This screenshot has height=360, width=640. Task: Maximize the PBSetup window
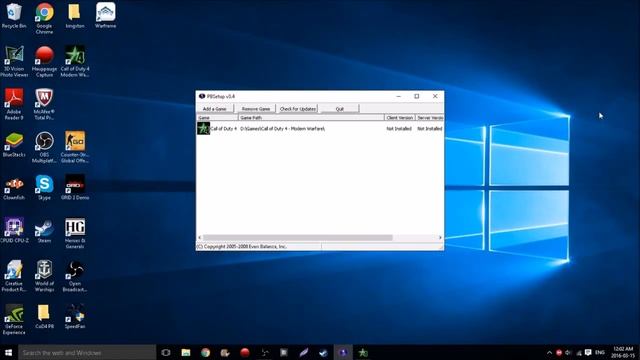coord(417,96)
